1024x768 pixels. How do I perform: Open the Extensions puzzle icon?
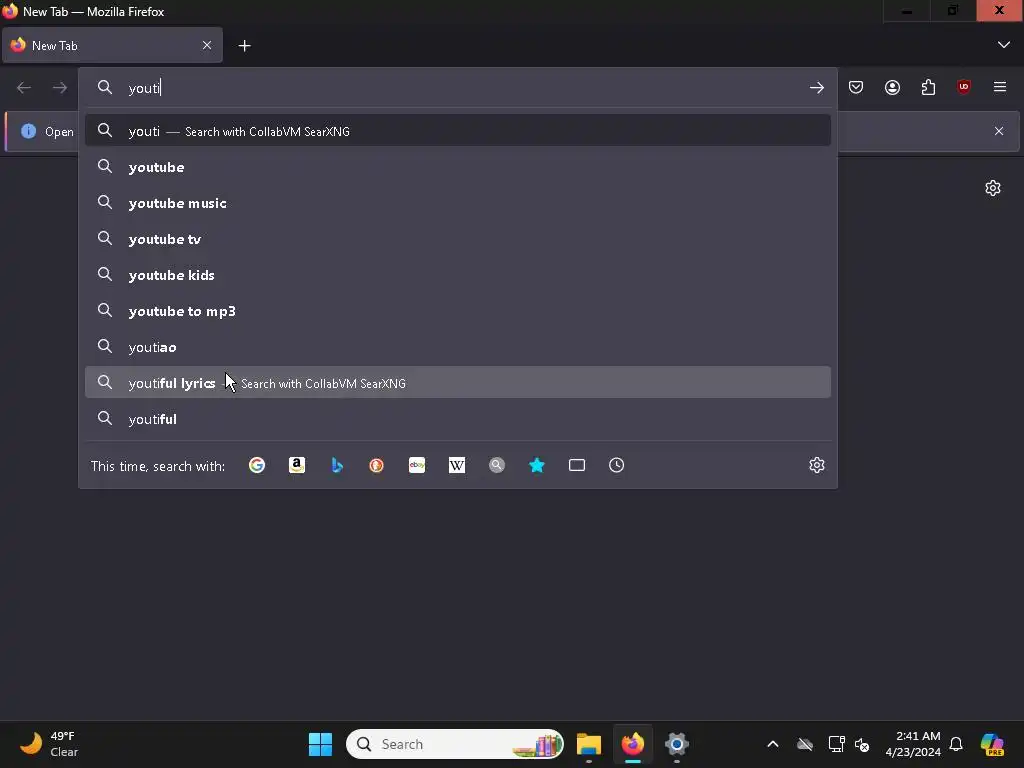pos(928,88)
